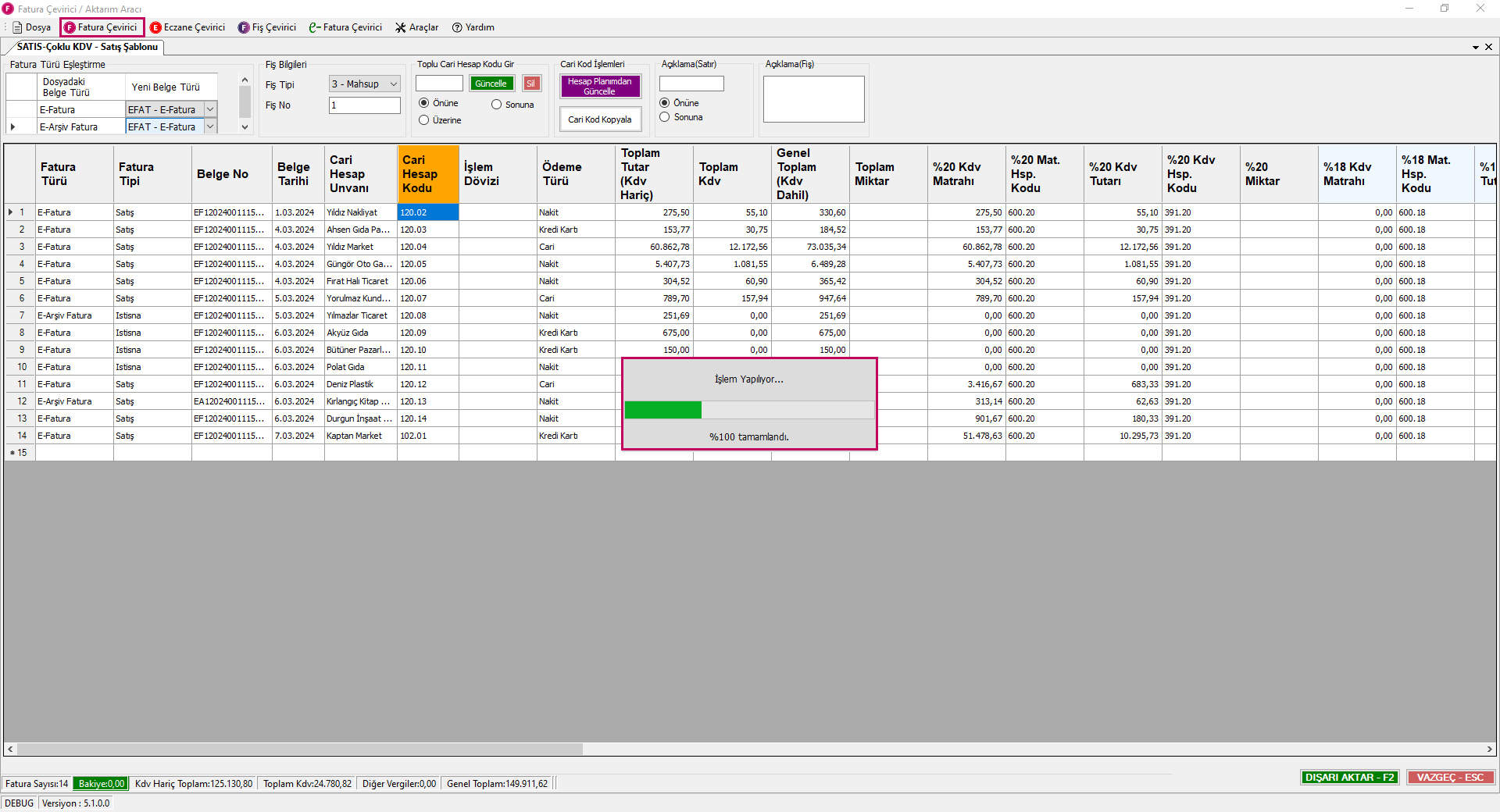Screen dimensions: 1500x812
Task: Click the pink Fatura Çevirici toolbar icon
Action: [x=70, y=27]
